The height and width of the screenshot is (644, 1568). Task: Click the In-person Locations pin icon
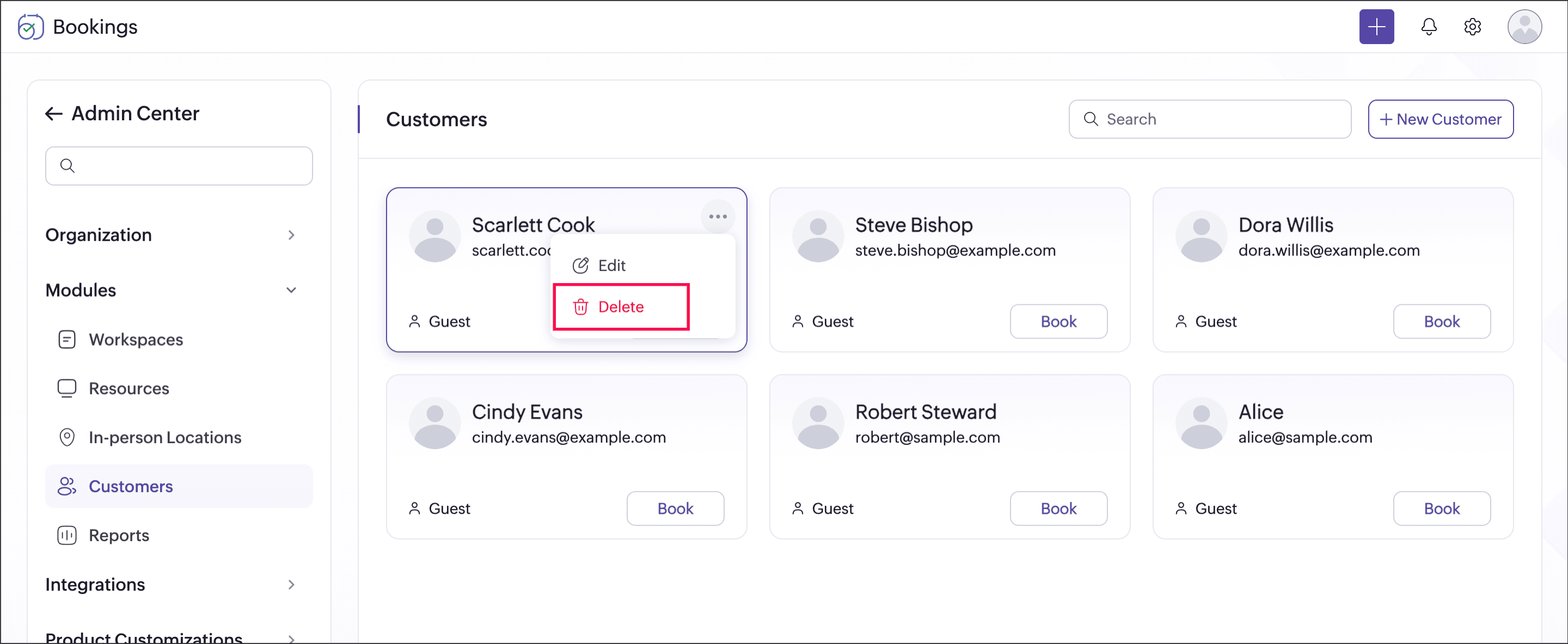[x=67, y=437]
